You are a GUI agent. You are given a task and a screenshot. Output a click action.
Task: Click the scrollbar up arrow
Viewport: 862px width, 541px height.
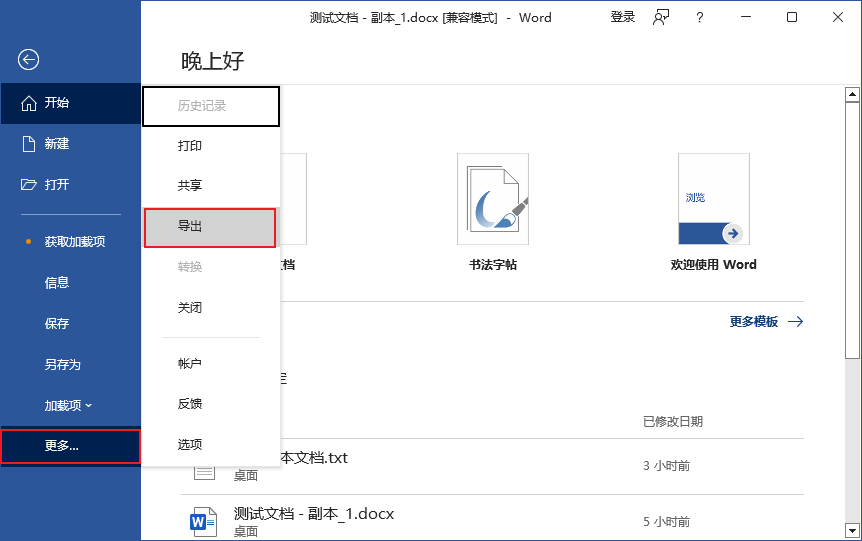(852, 95)
